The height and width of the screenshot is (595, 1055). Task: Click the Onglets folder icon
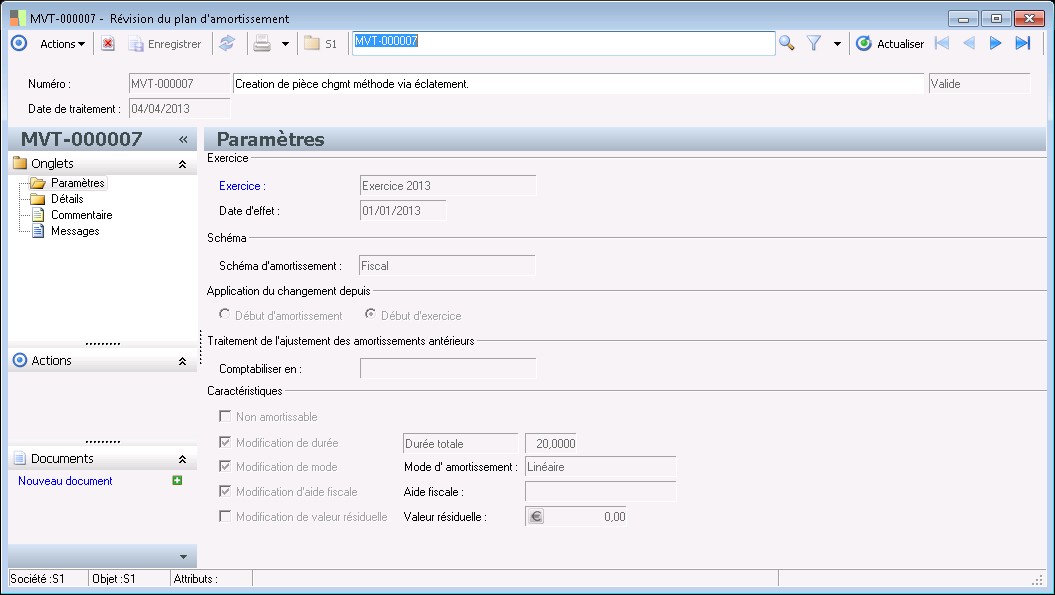coord(20,163)
